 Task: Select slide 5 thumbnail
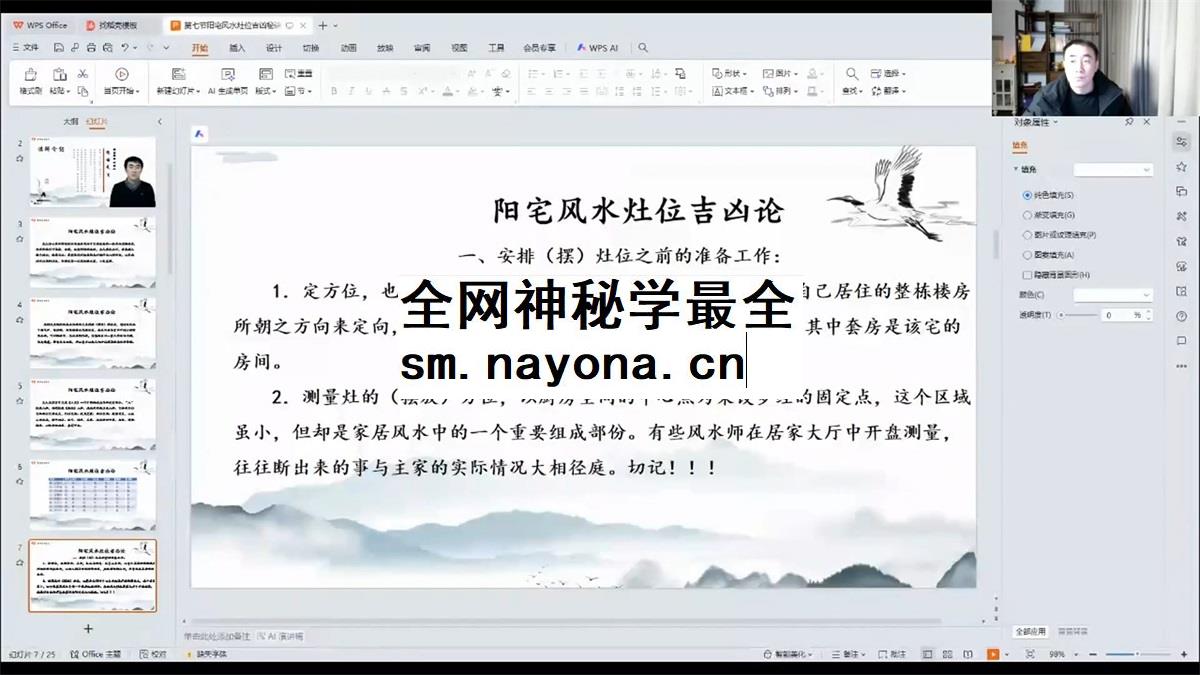coord(92,414)
